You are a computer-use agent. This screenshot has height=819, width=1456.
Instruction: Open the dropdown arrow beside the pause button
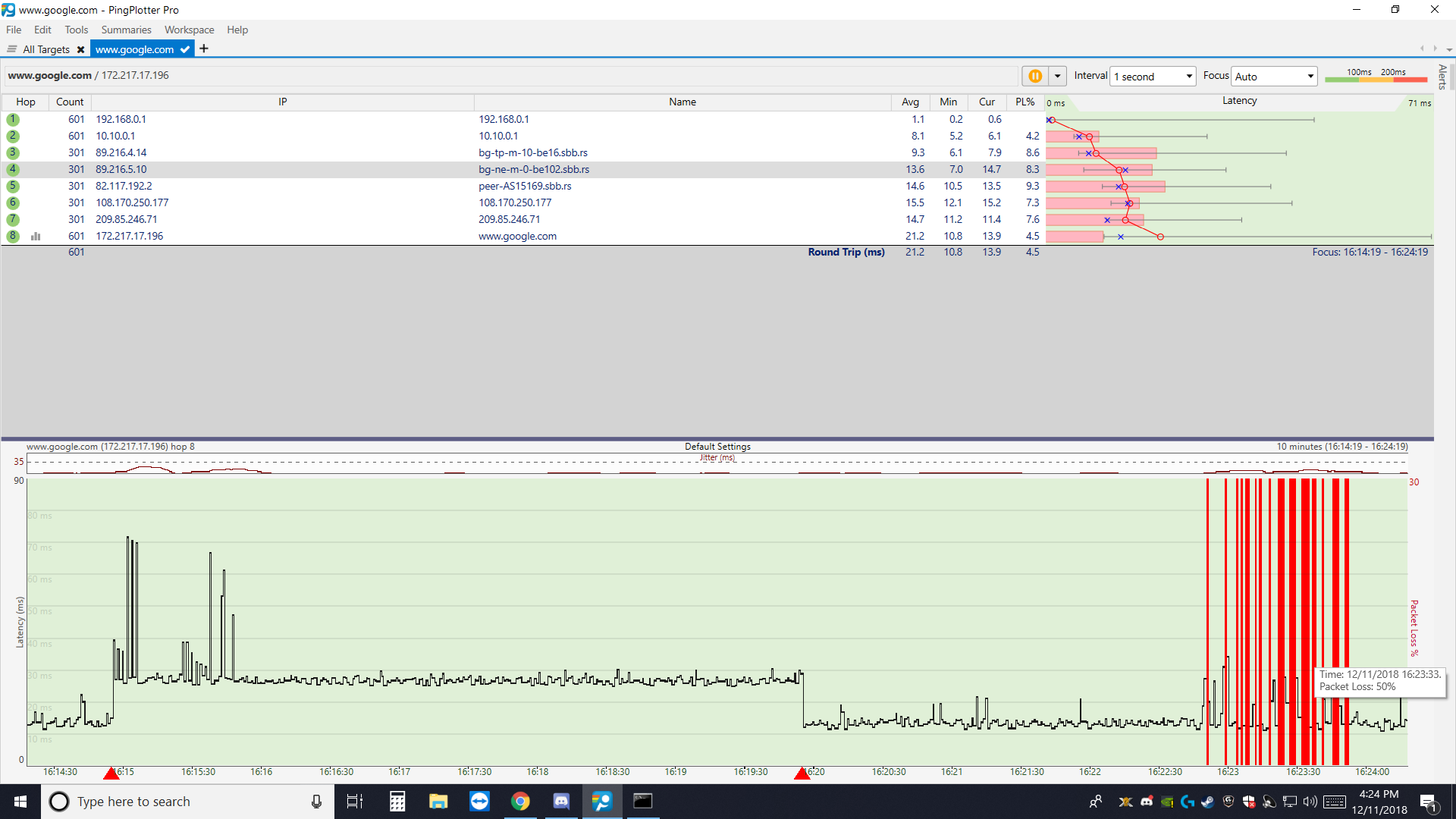1057,76
